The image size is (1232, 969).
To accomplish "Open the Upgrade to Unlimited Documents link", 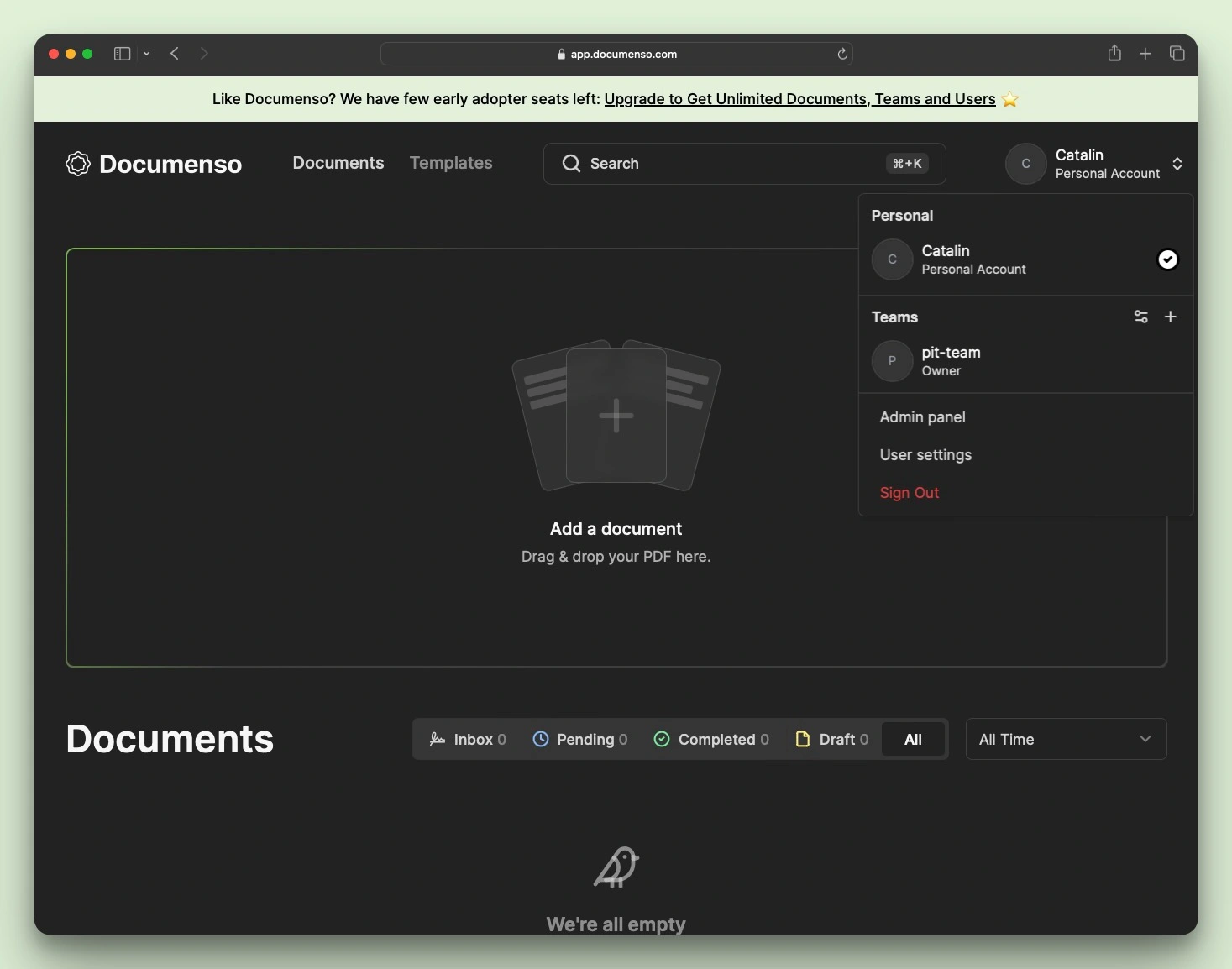I will click(x=799, y=99).
